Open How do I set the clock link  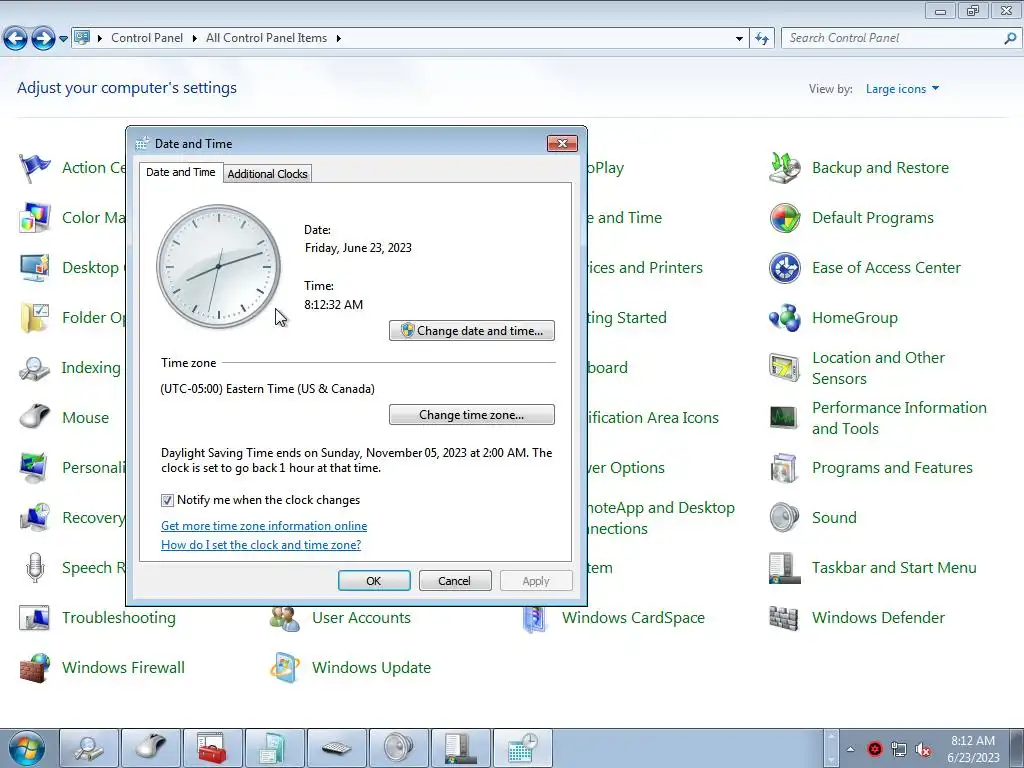(261, 545)
